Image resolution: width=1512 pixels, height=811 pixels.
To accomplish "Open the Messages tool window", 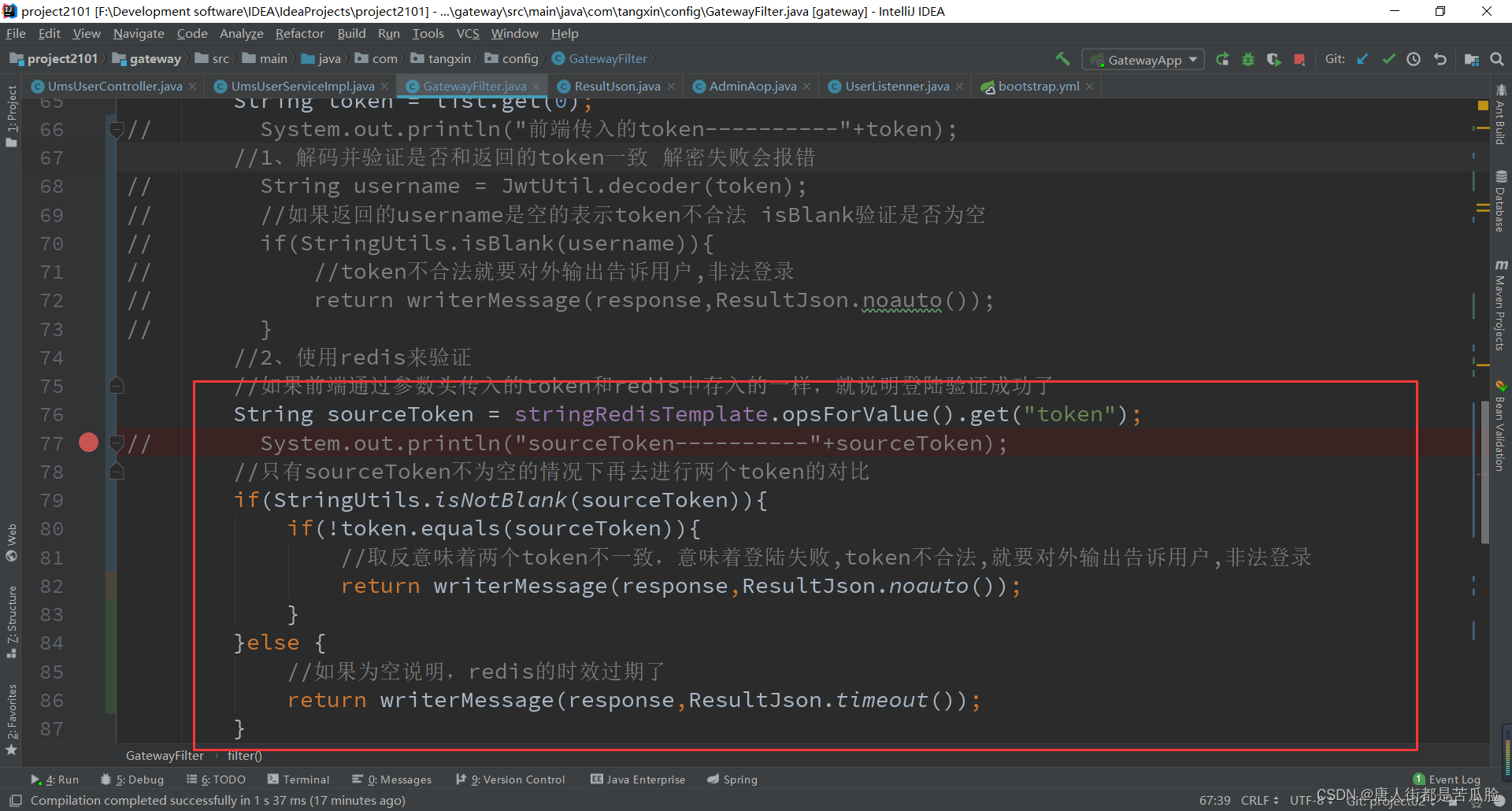I will [392, 780].
